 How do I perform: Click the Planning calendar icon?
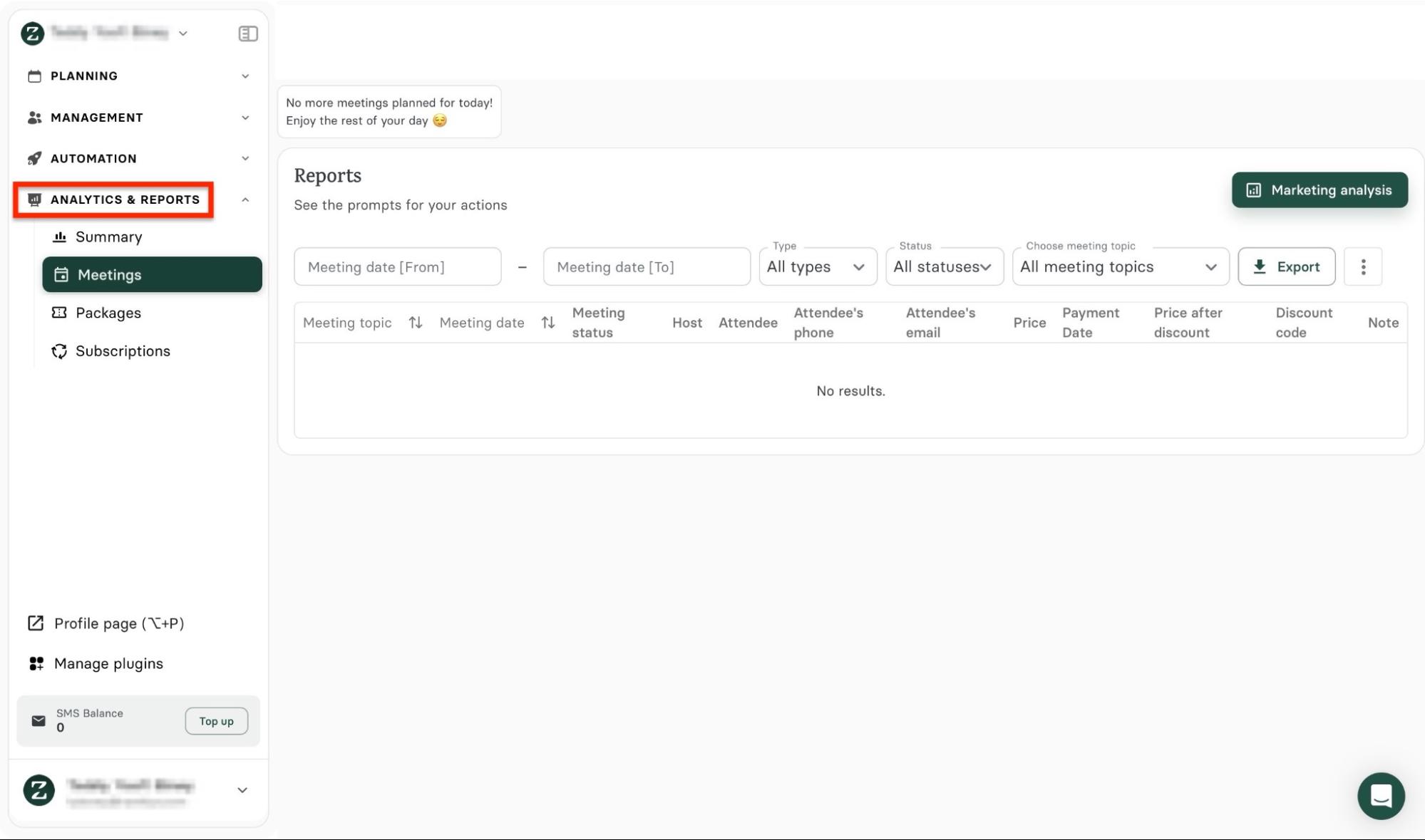pos(34,76)
